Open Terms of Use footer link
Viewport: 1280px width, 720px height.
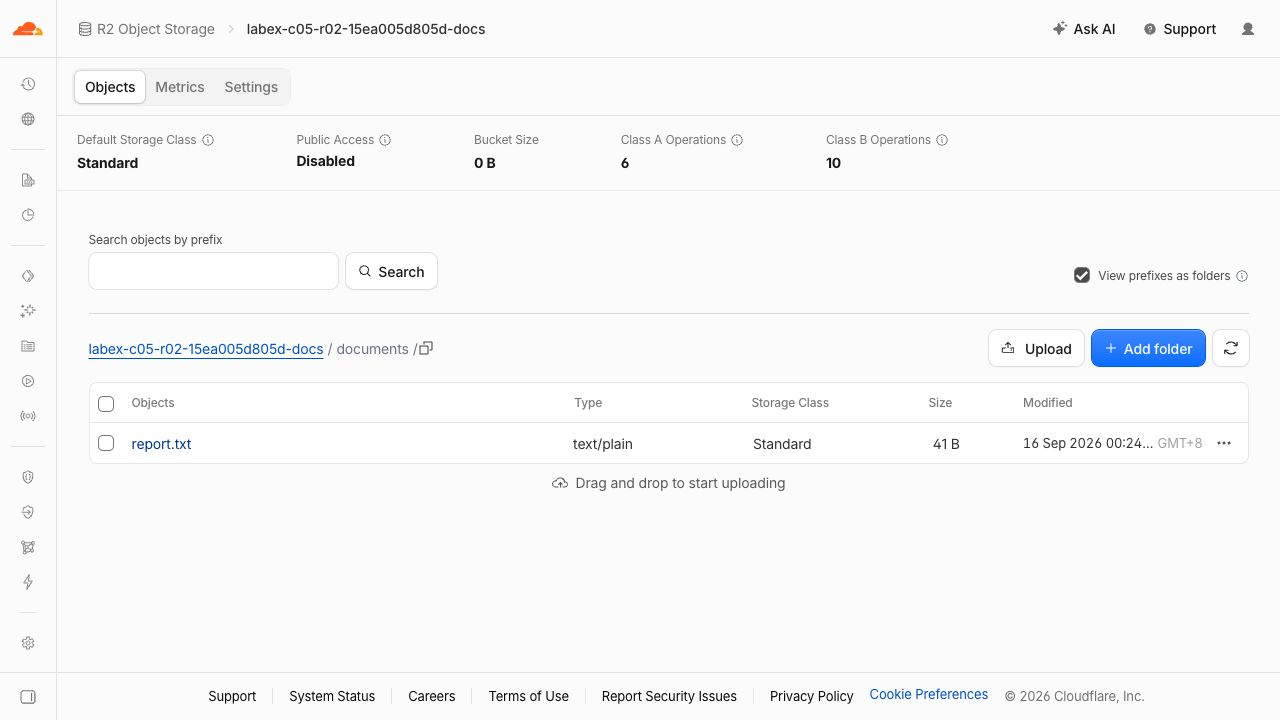pyautogui.click(x=529, y=696)
